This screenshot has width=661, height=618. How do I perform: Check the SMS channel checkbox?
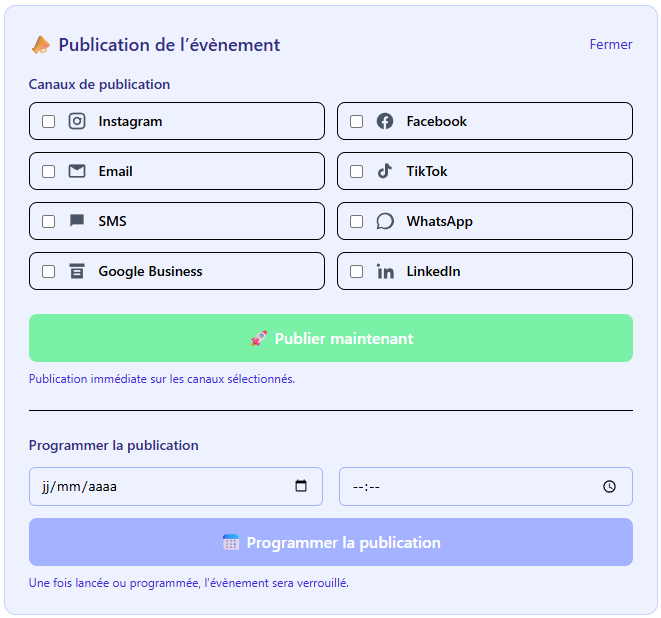click(x=48, y=221)
